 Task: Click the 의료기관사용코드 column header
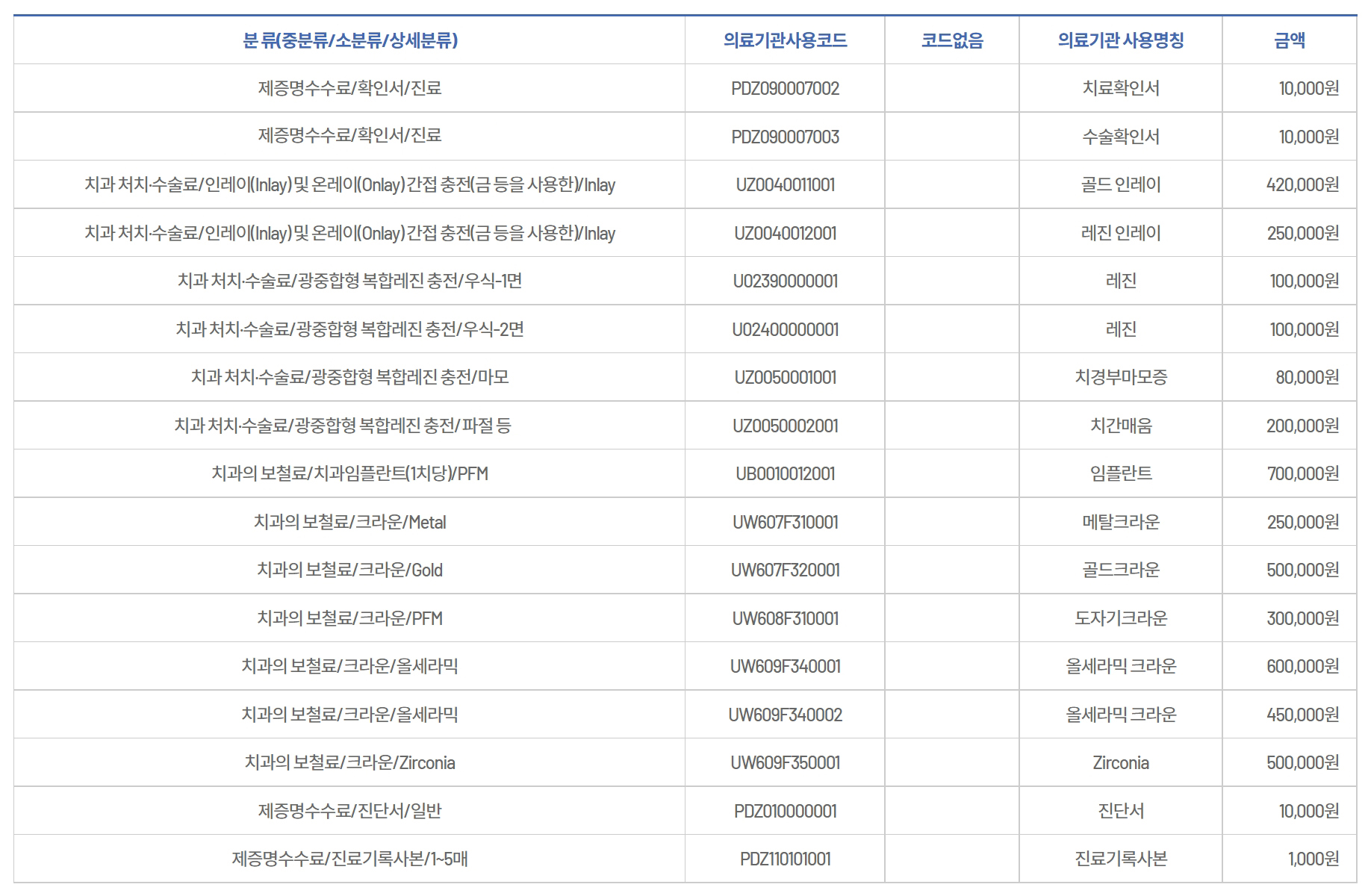(x=785, y=40)
